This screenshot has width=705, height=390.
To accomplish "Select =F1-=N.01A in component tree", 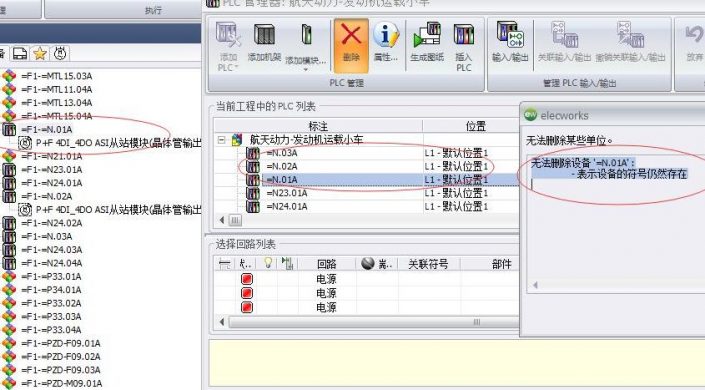I will pyautogui.click(x=47, y=130).
